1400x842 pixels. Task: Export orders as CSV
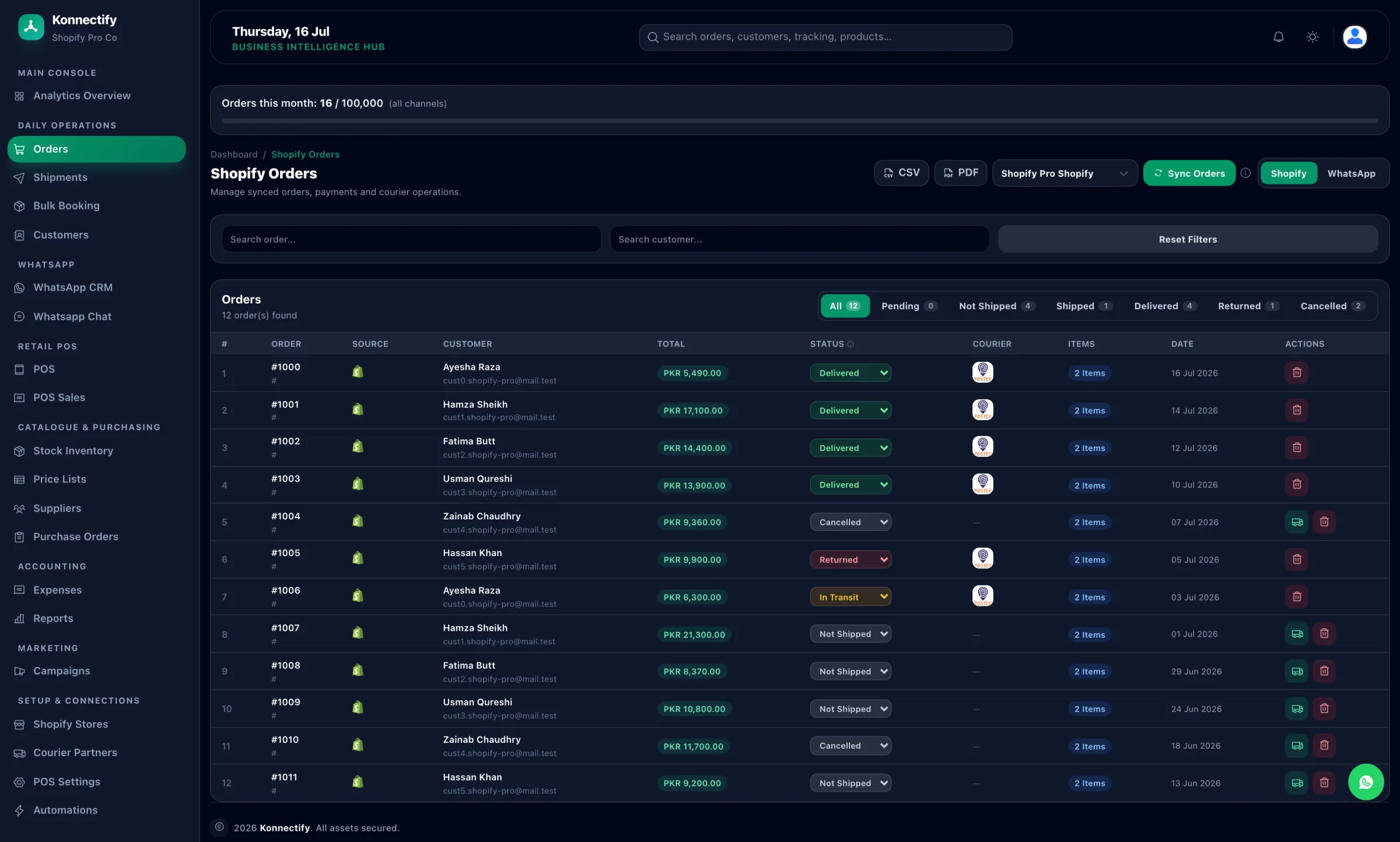point(901,173)
